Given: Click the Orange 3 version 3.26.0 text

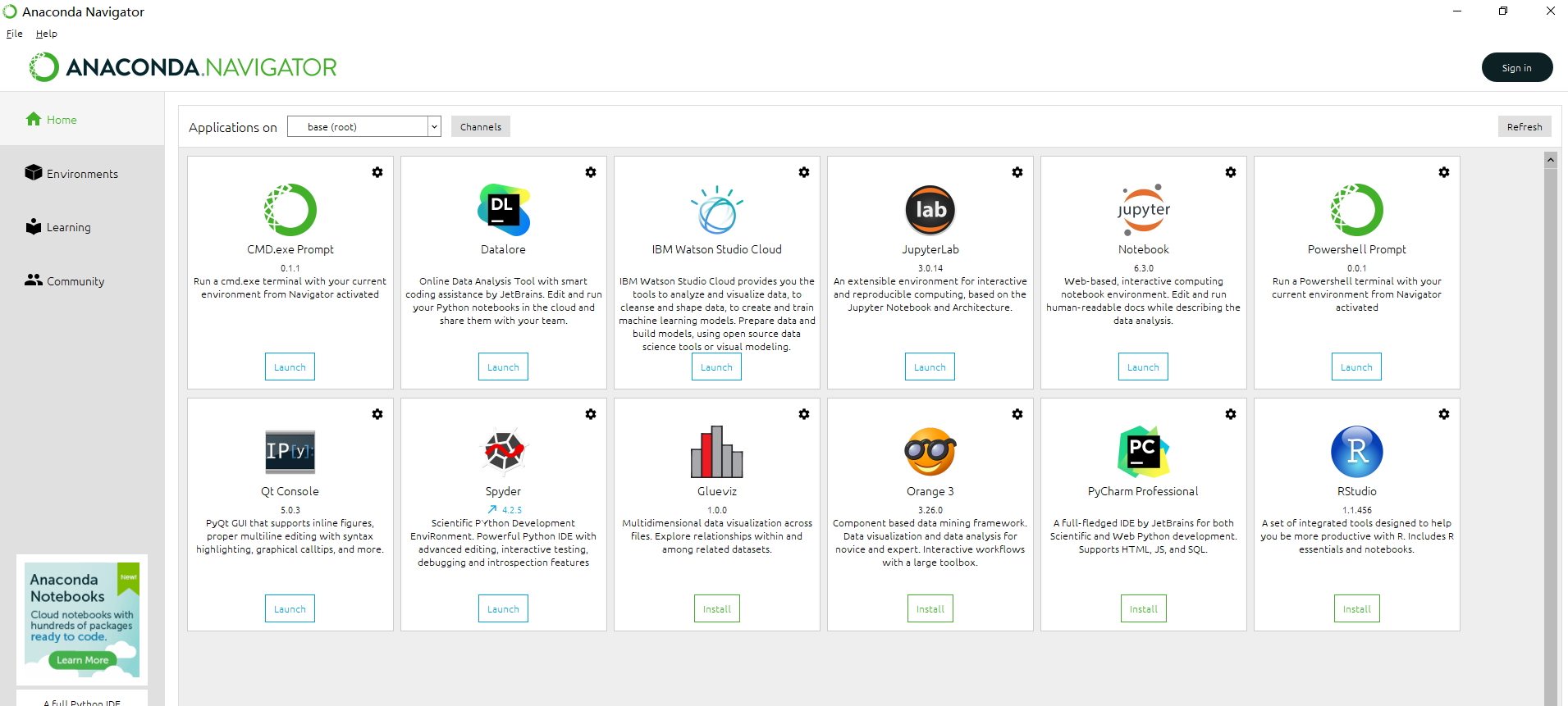Looking at the screenshot, I should point(930,510).
